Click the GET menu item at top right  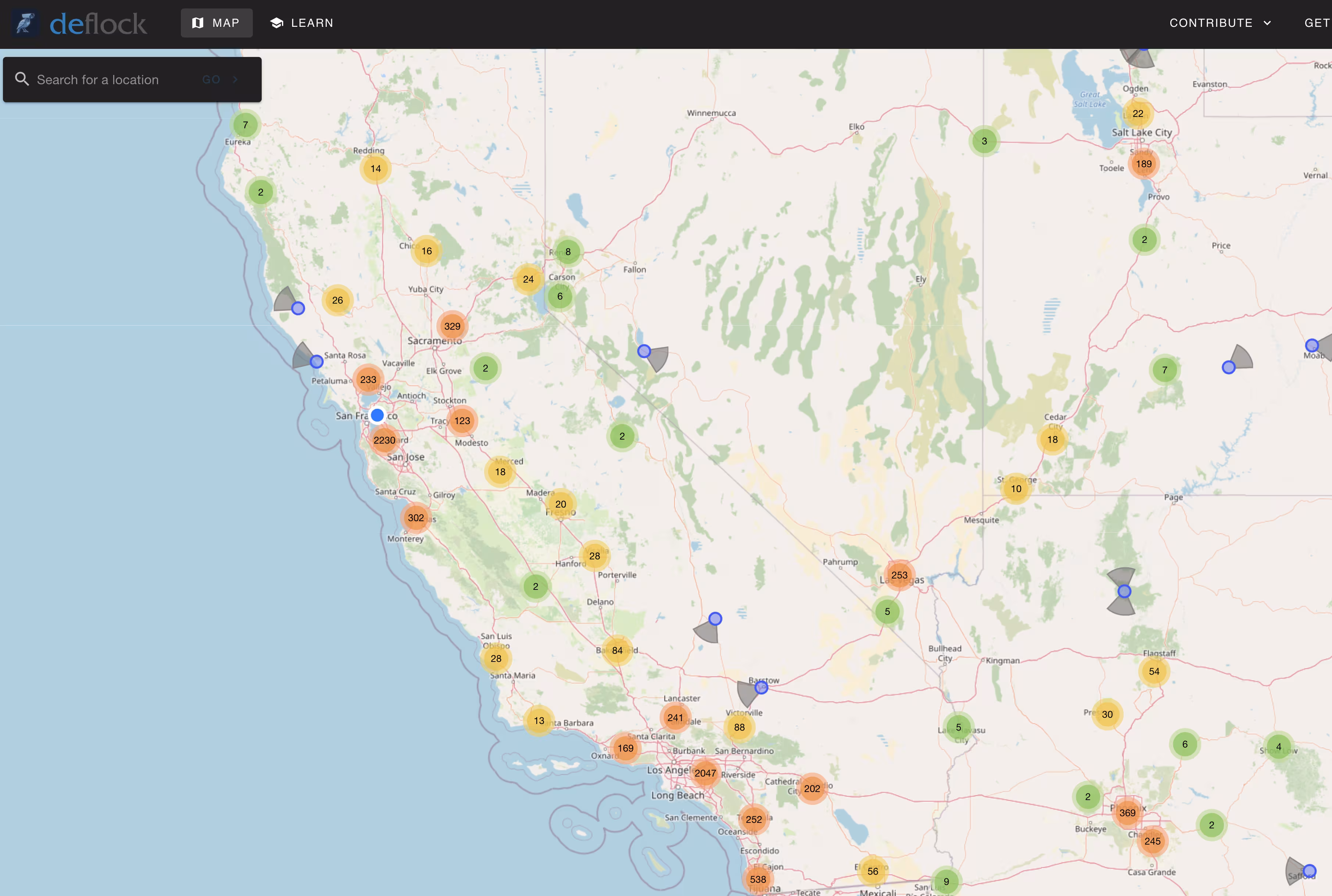pyautogui.click(x=1317, y=23)
